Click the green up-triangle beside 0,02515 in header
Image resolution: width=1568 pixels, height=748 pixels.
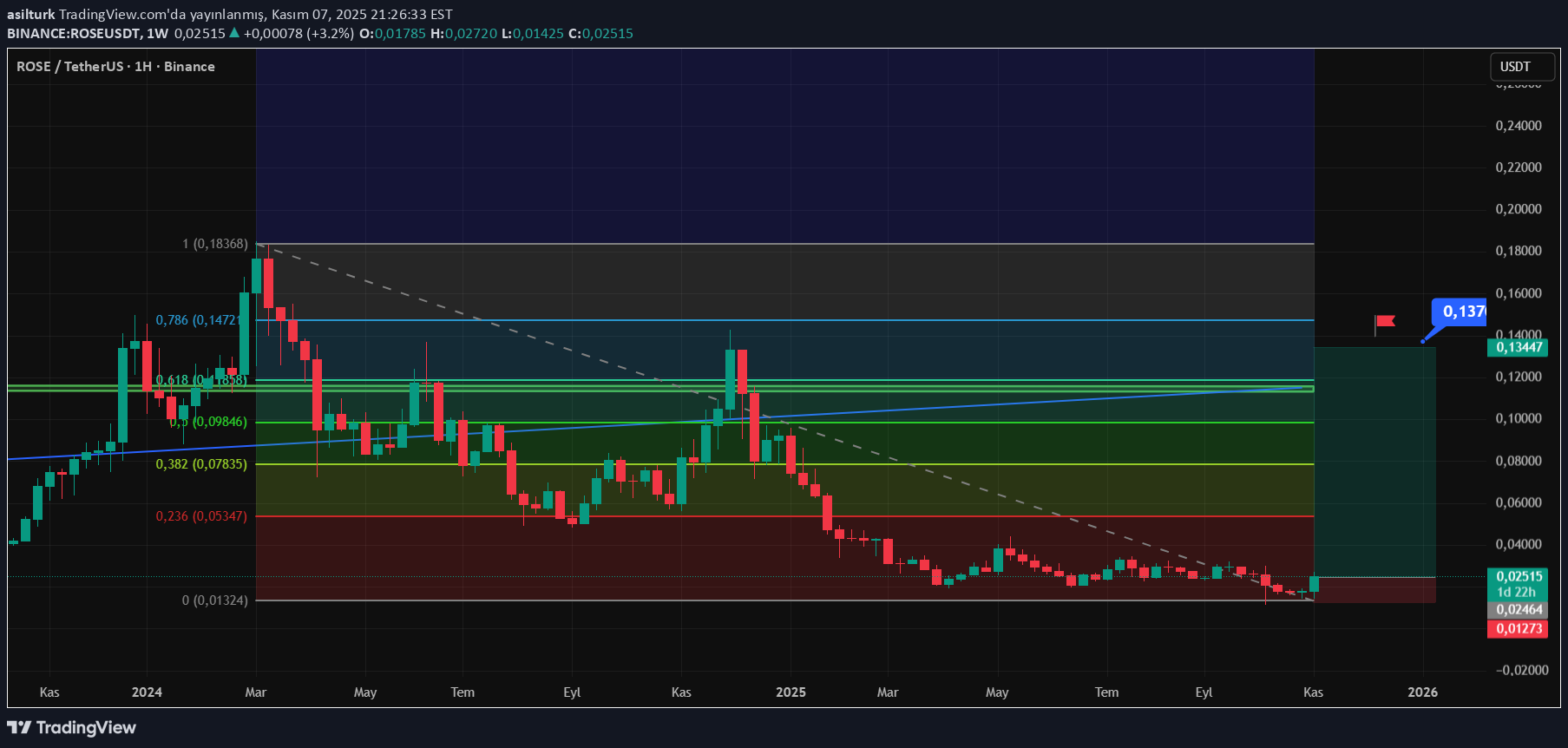pyautogui.click(x=234, y=33)
